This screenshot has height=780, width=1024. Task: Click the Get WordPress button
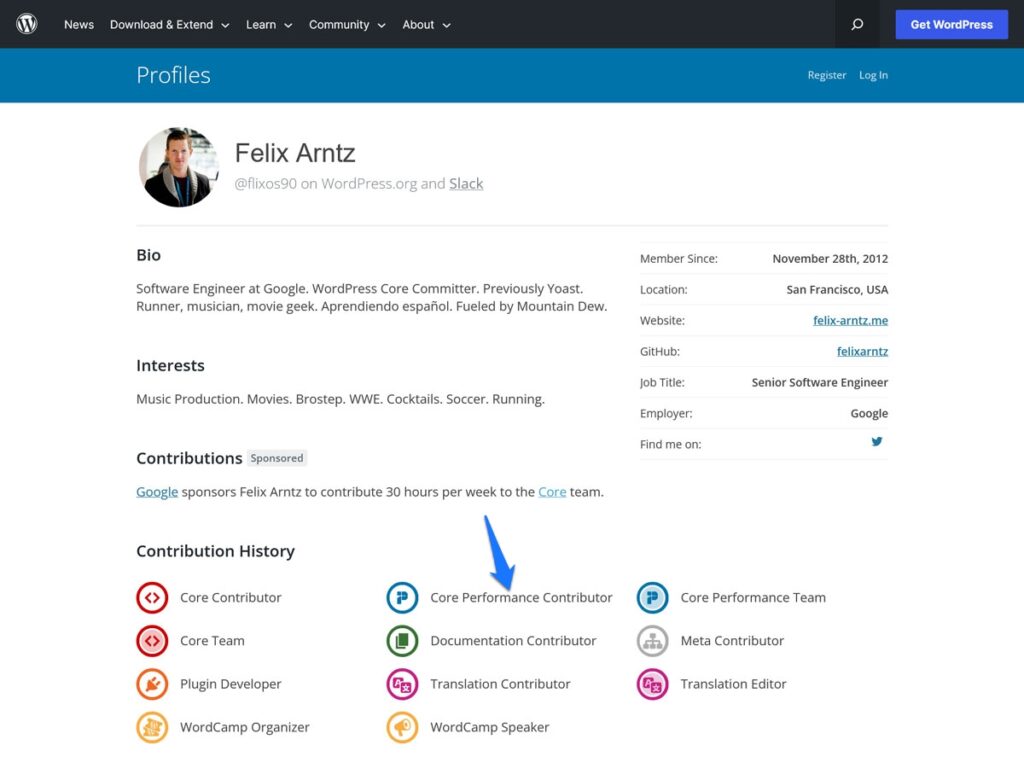coord(951,24)
